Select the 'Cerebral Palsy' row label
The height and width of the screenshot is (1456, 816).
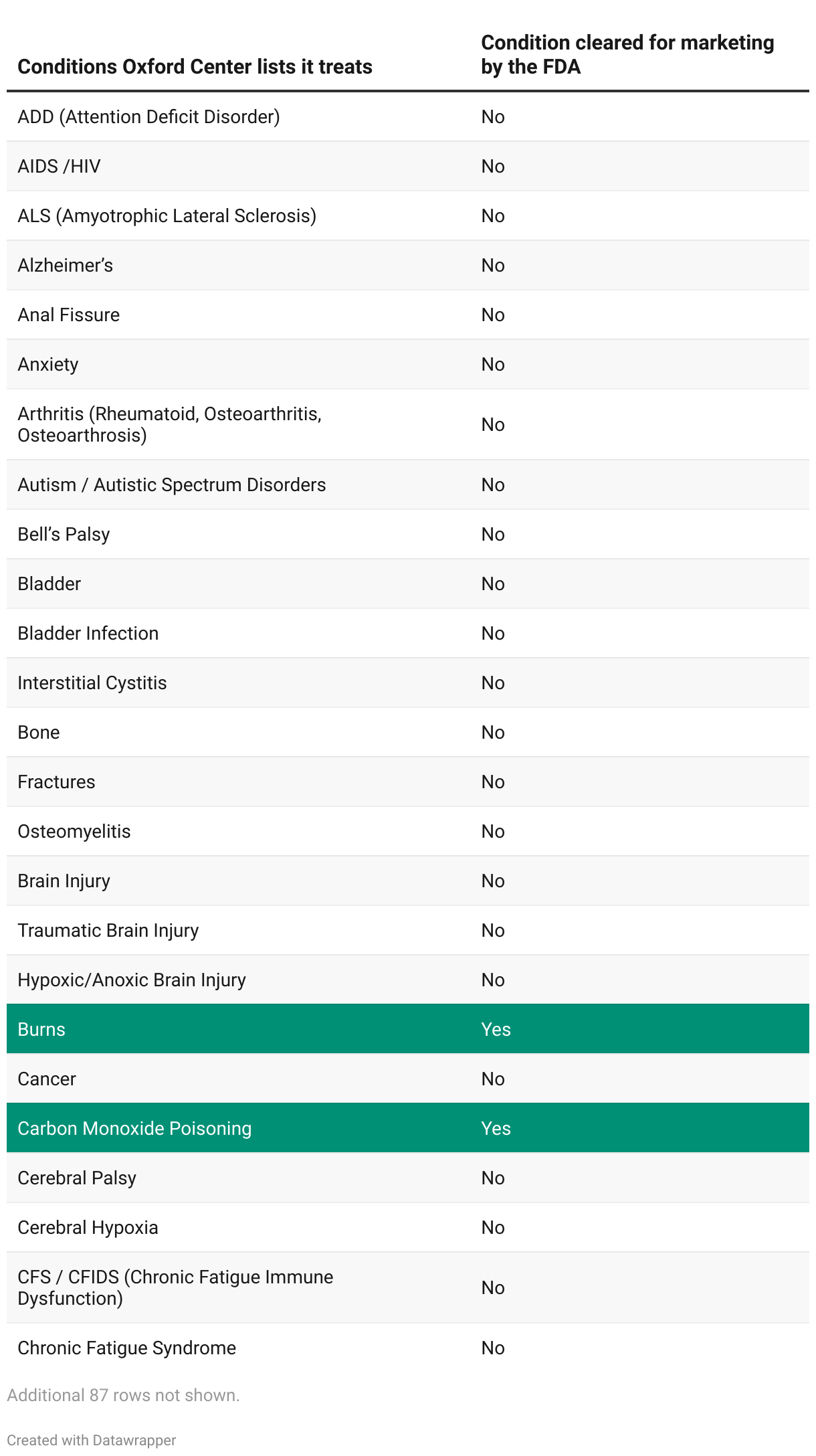(77, 1178)
